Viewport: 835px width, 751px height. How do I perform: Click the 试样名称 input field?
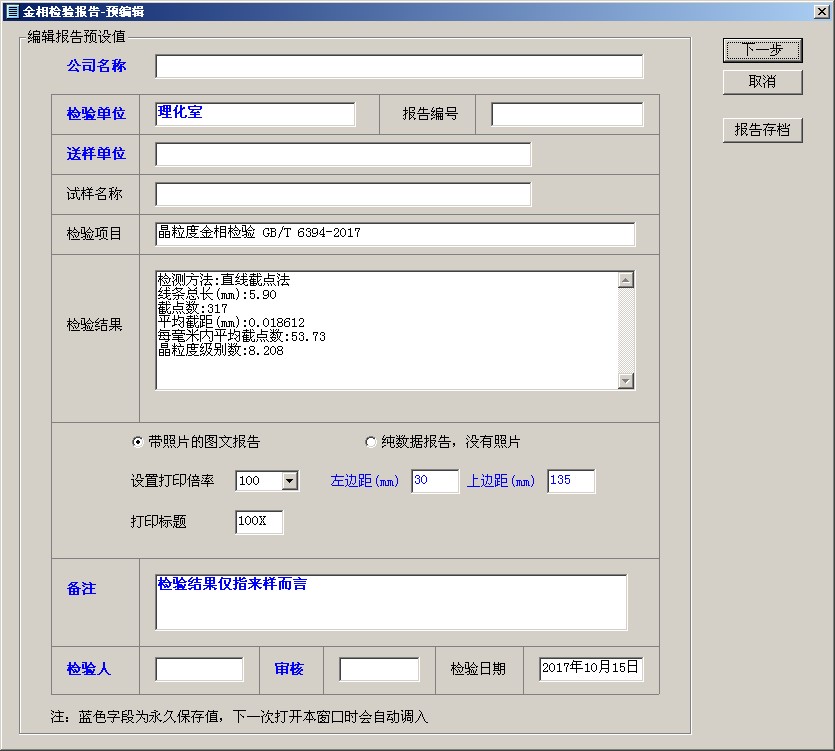coord(343,194)
